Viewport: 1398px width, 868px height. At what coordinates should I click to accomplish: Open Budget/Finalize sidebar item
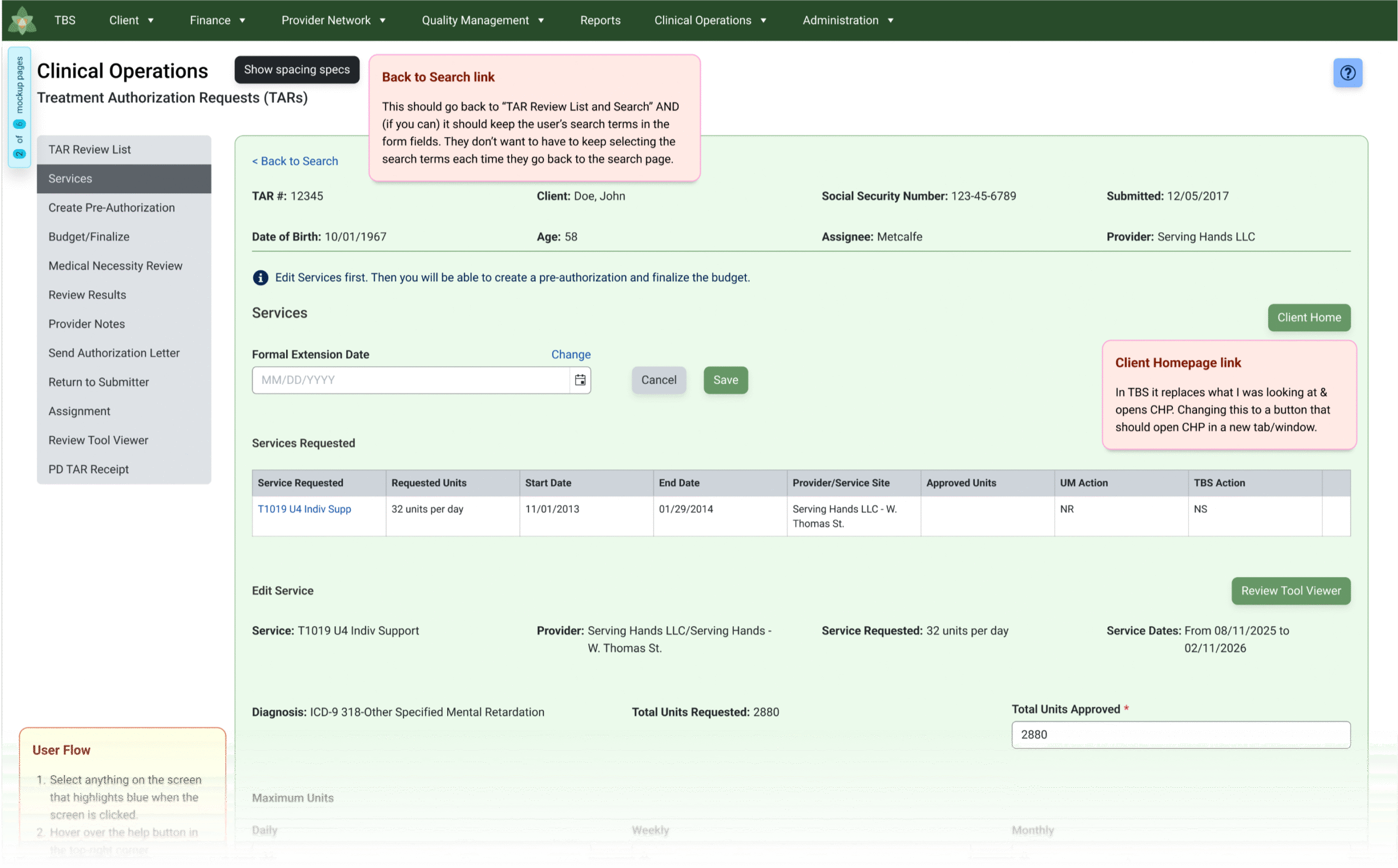124,237
